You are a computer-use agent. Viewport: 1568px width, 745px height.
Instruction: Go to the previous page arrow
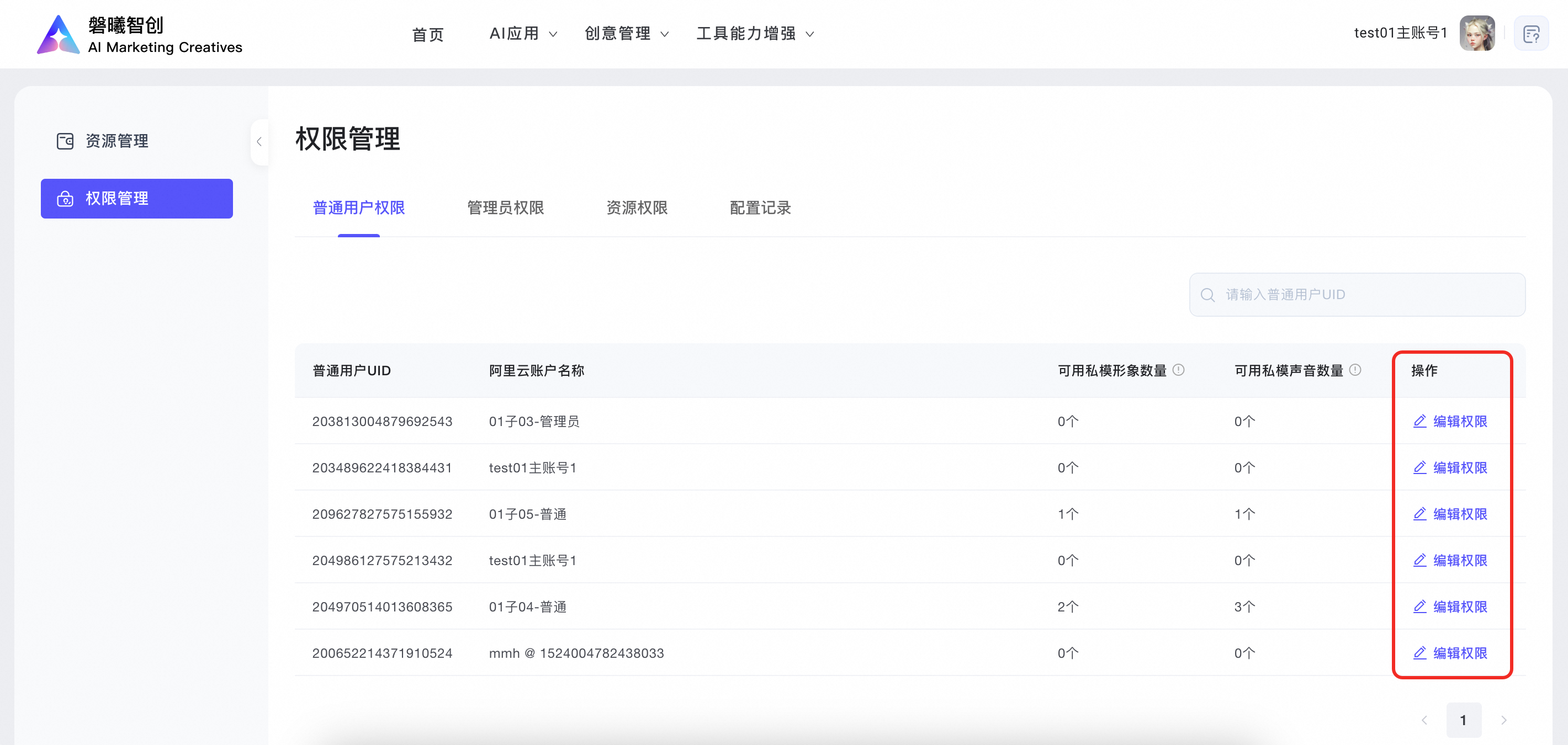pyautogui.click(x=1424, y=720)
